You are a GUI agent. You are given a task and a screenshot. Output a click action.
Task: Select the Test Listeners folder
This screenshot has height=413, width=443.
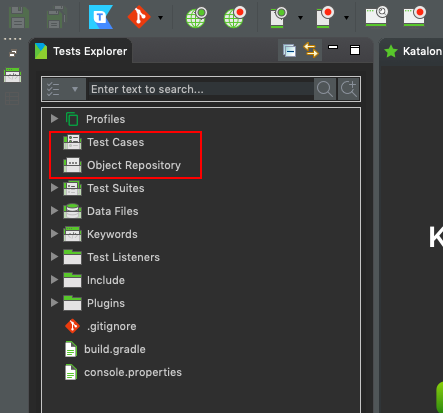[123, 257]
